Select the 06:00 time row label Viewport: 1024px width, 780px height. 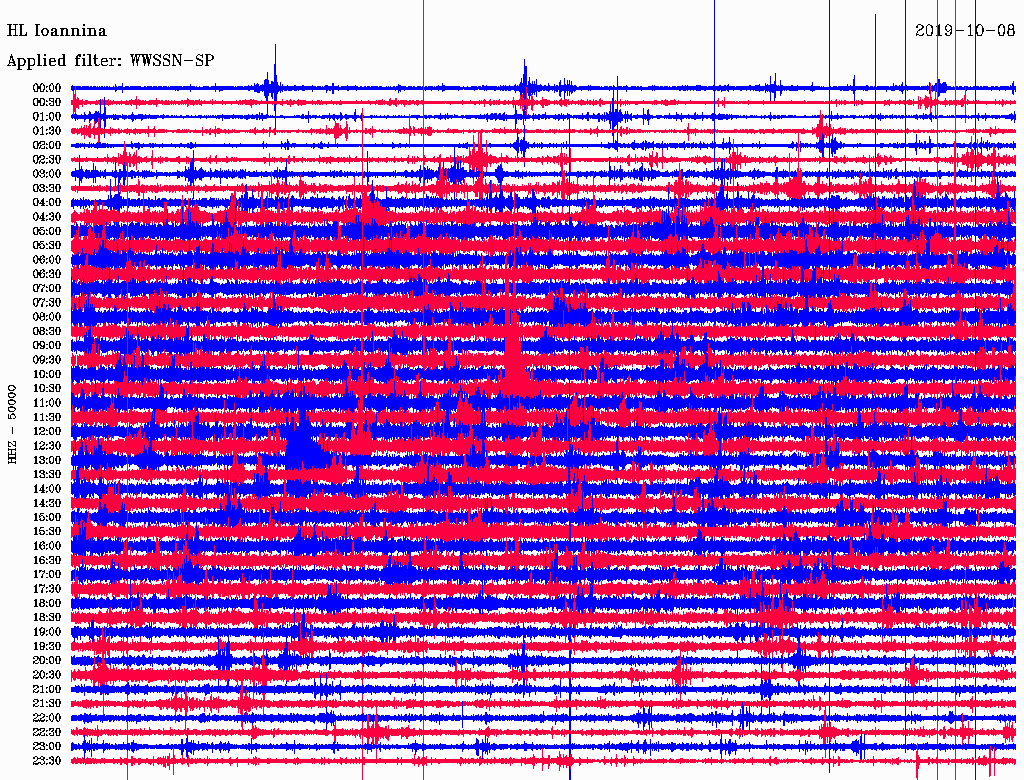pos(47,260)
